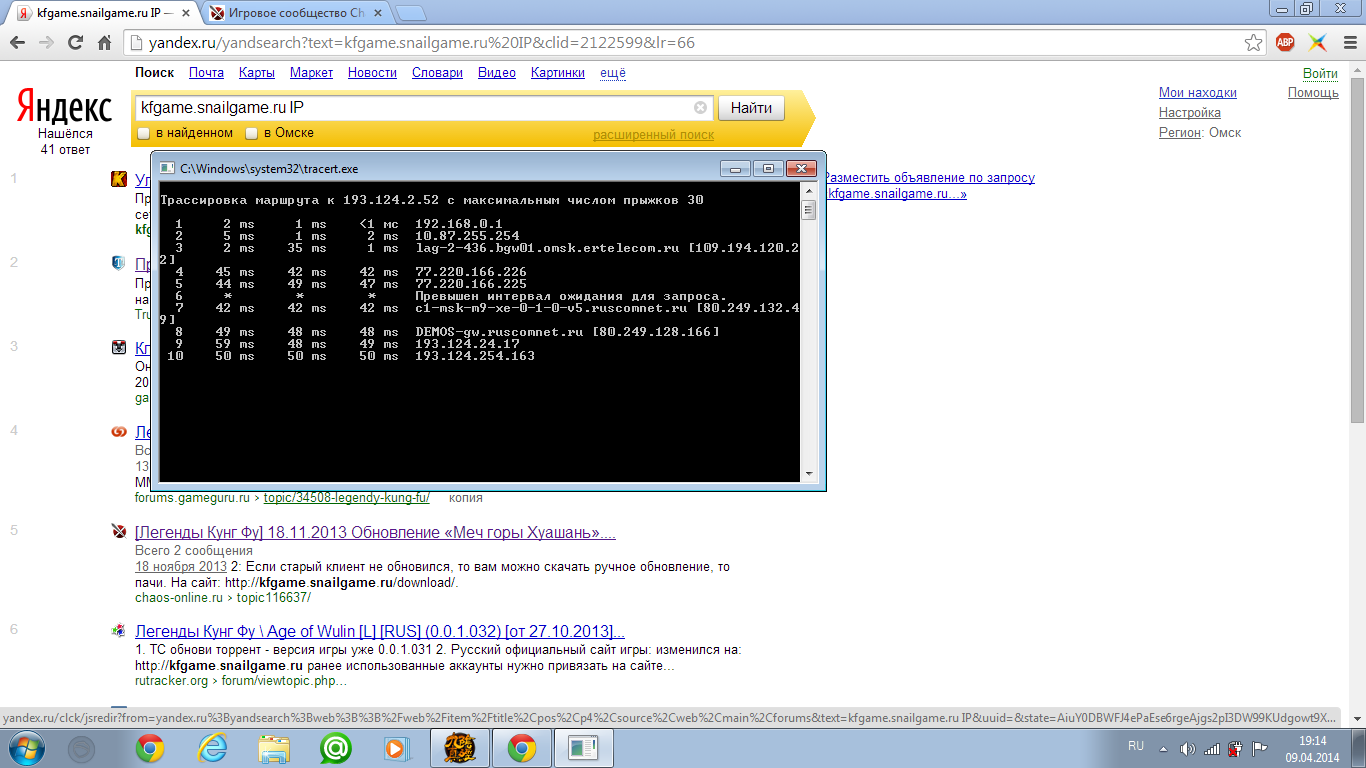Screen dimensions: 1366x768
Task: Open the Новости service link
Action: (372, 73)
